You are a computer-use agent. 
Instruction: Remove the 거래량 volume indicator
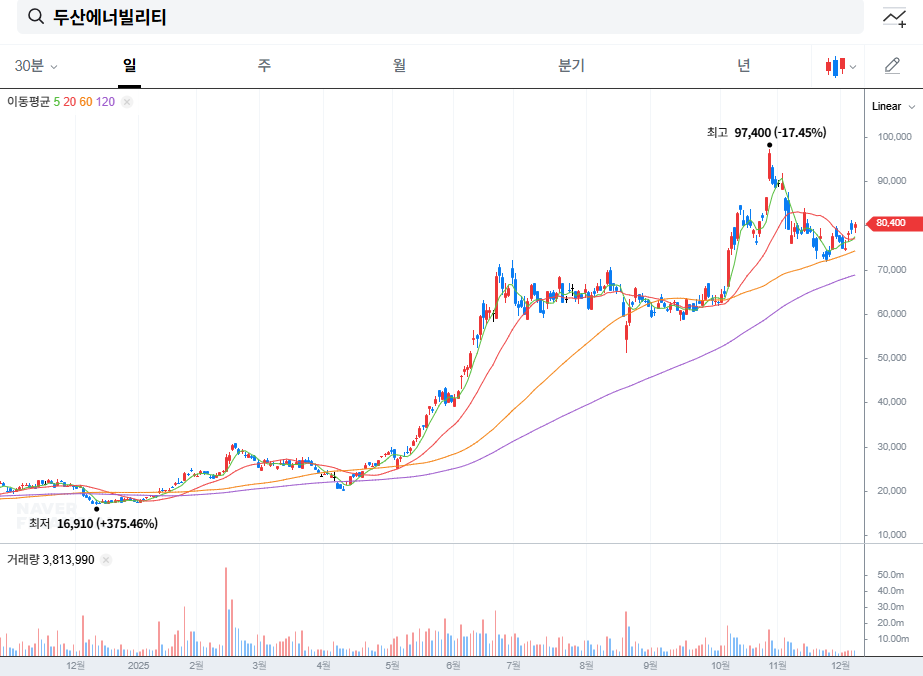click(106, 560)
